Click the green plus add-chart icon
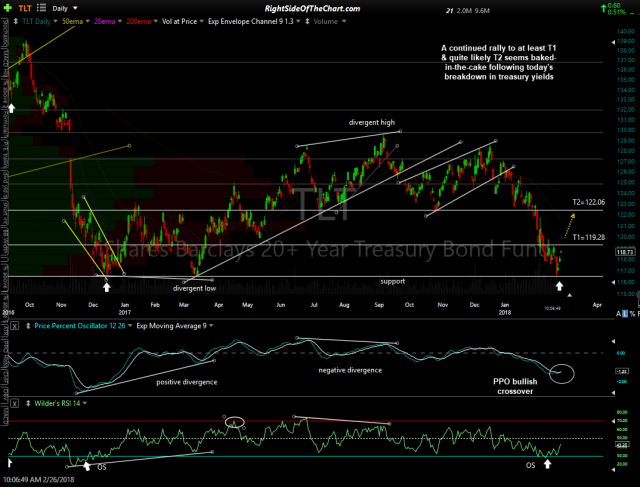Image resolution: width=640 pixels, height=487 pixels. coord(7,8)
